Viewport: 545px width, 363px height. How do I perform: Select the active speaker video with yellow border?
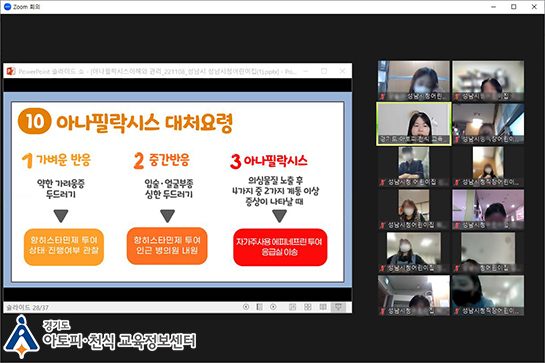[414, 124]
